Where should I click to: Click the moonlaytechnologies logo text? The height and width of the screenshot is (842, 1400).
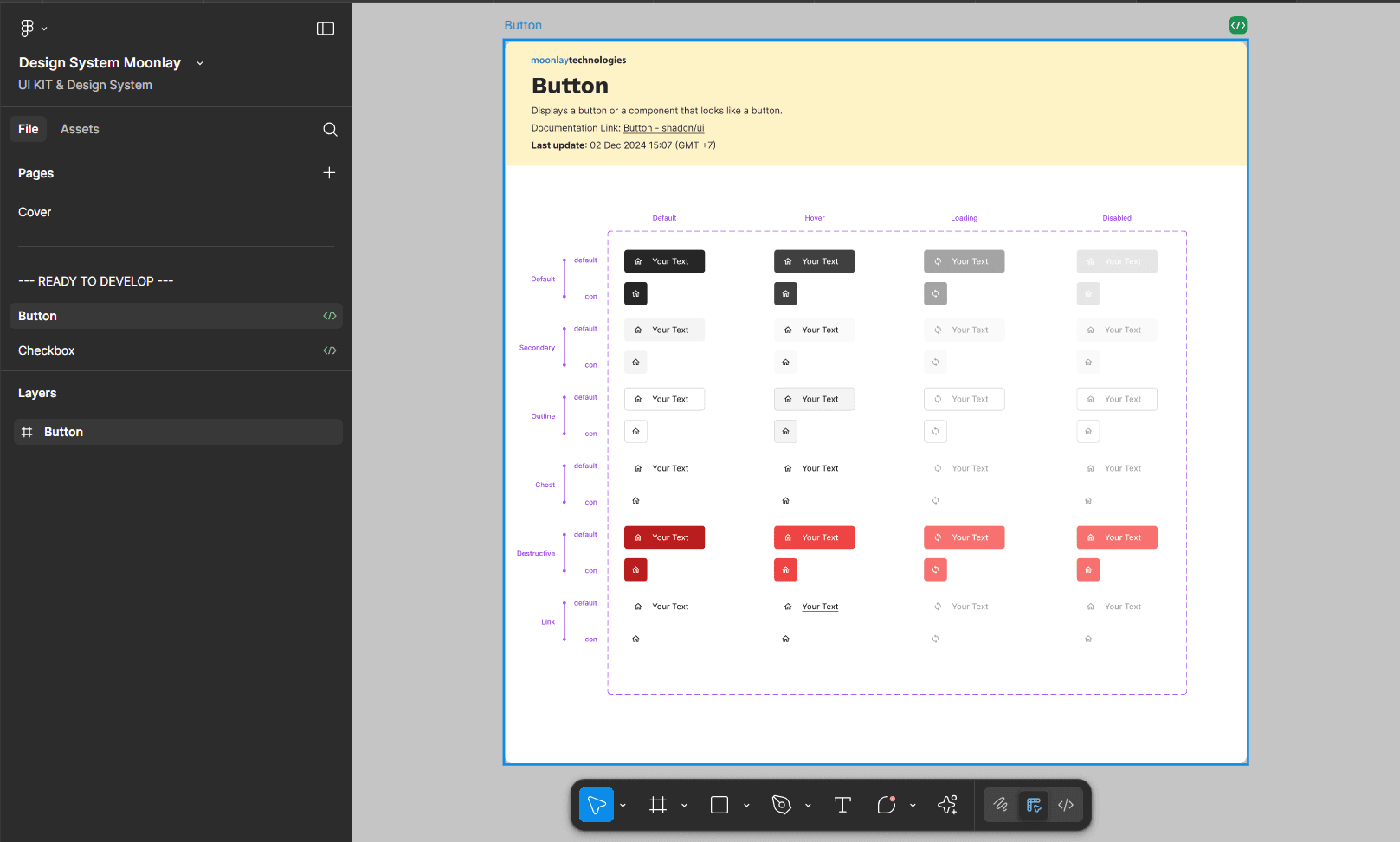tap(578, 60)
